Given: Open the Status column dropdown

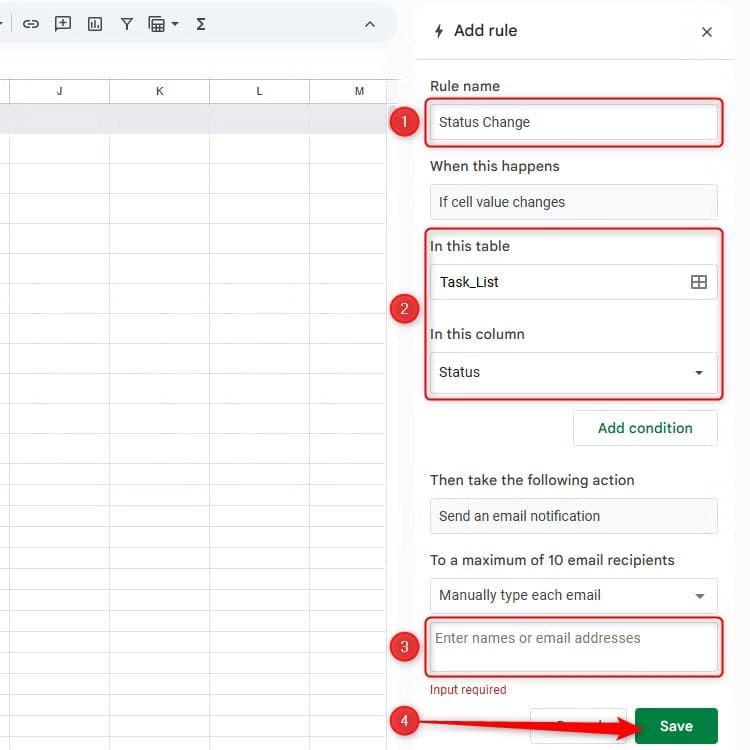Looking at the screenshot, I should pos(574,373).
